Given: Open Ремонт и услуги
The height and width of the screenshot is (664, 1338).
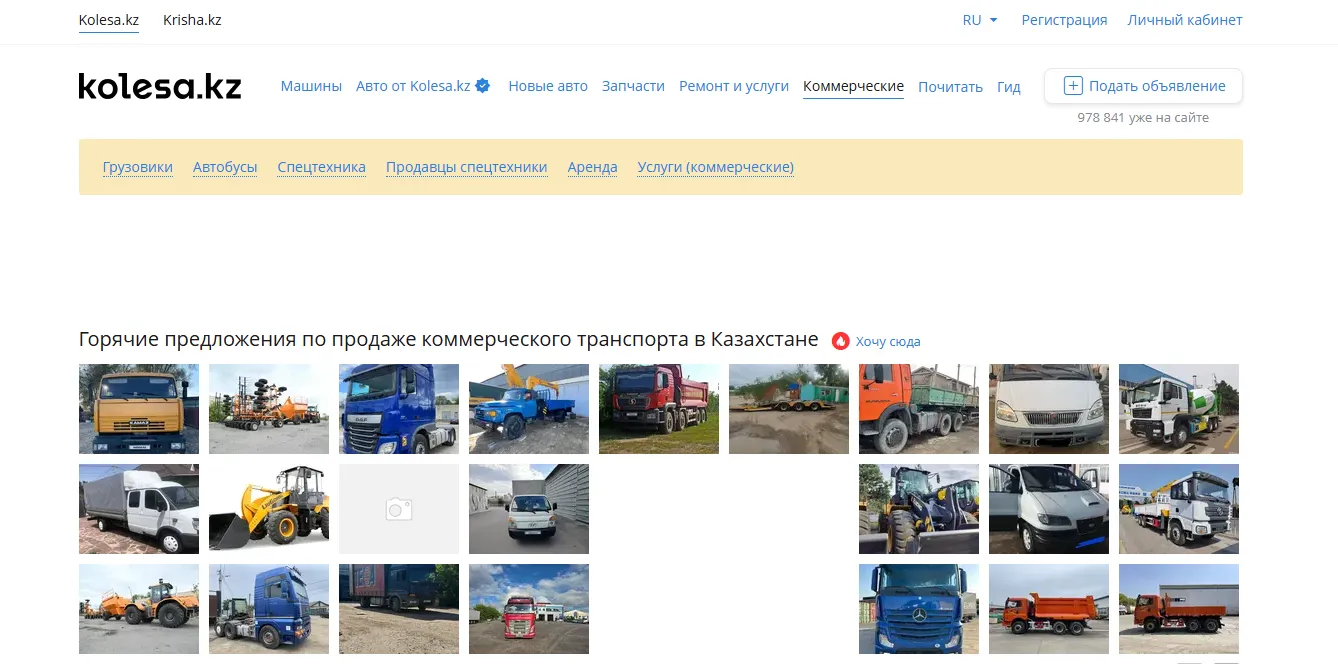Looking at the screenshot, I should [x=734, y=86].
